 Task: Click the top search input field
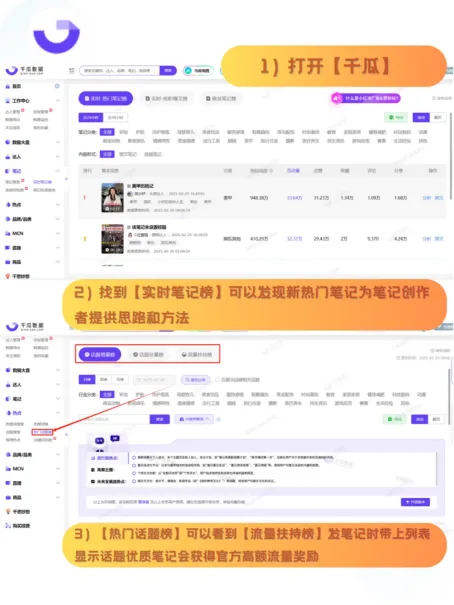click(120, 71)
